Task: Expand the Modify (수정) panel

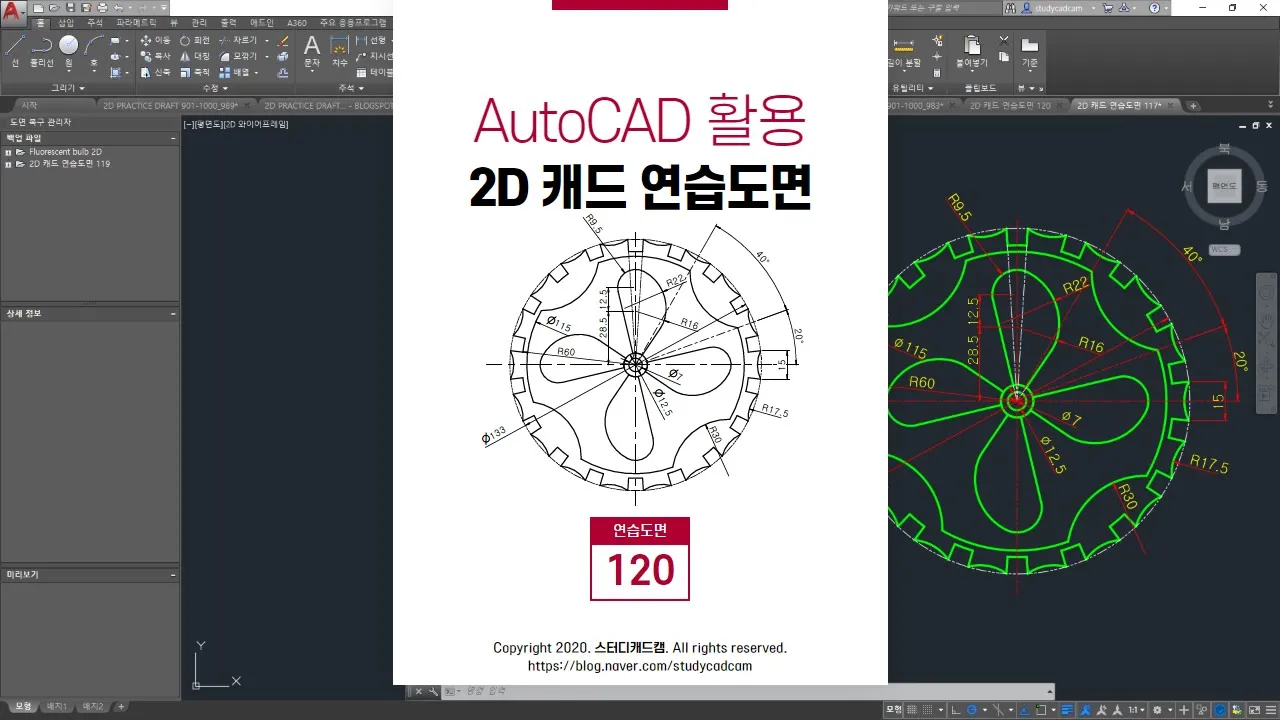Action: click(216, 88)
